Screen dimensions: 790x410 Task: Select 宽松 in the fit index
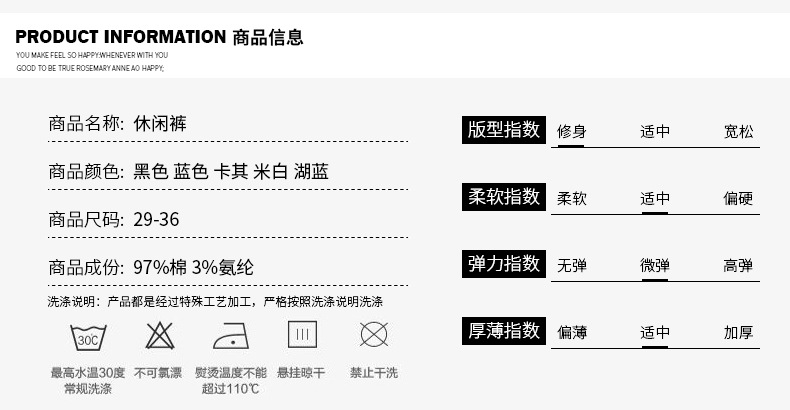[x=739, y=131]
